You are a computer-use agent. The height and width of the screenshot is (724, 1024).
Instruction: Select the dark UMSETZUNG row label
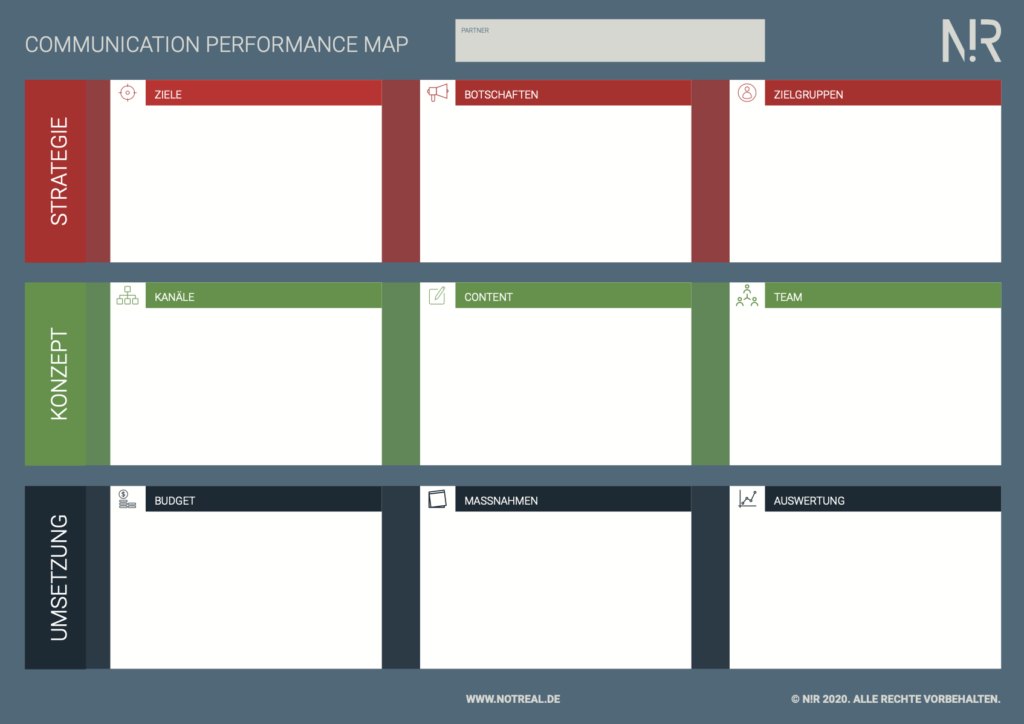pyautogui.click(x=58, y=577)
